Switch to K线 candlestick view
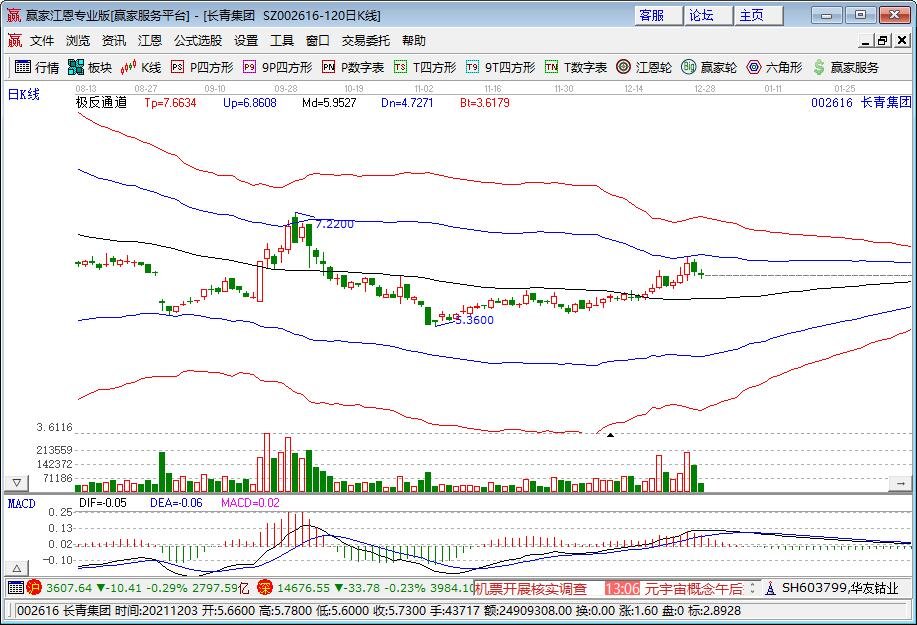The image size is (917, 625). pos(140,67)
